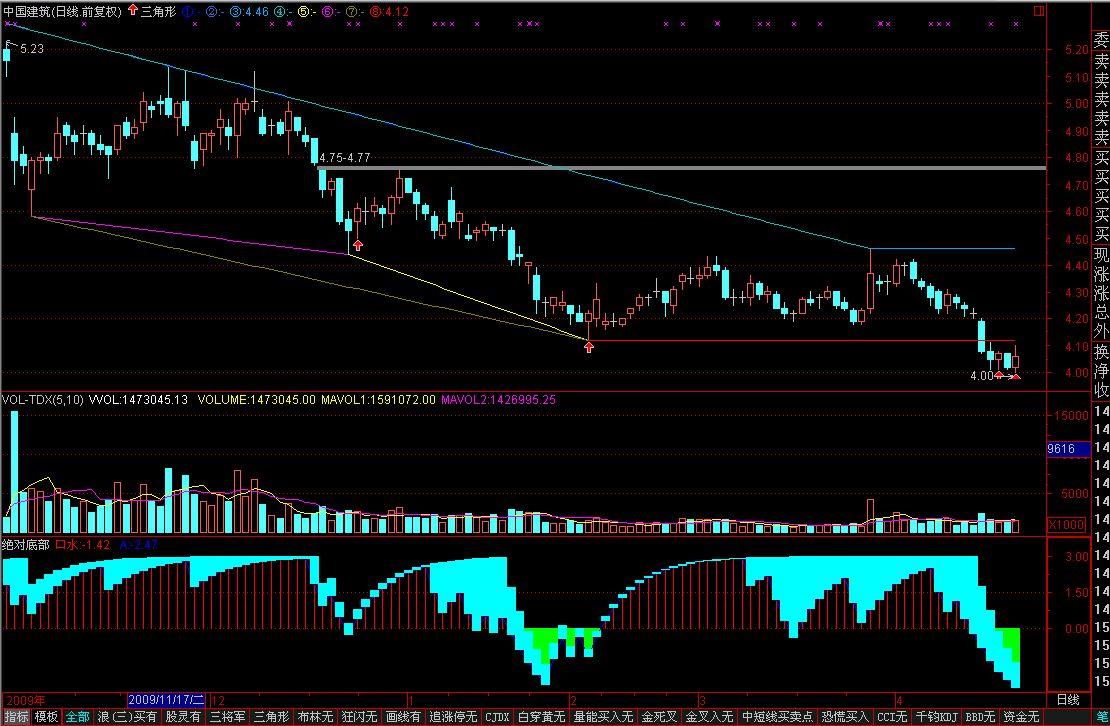1110x726 pixels.
Task: Select the 中短线买卖点 indicator tab
Action: coord(777,718)
